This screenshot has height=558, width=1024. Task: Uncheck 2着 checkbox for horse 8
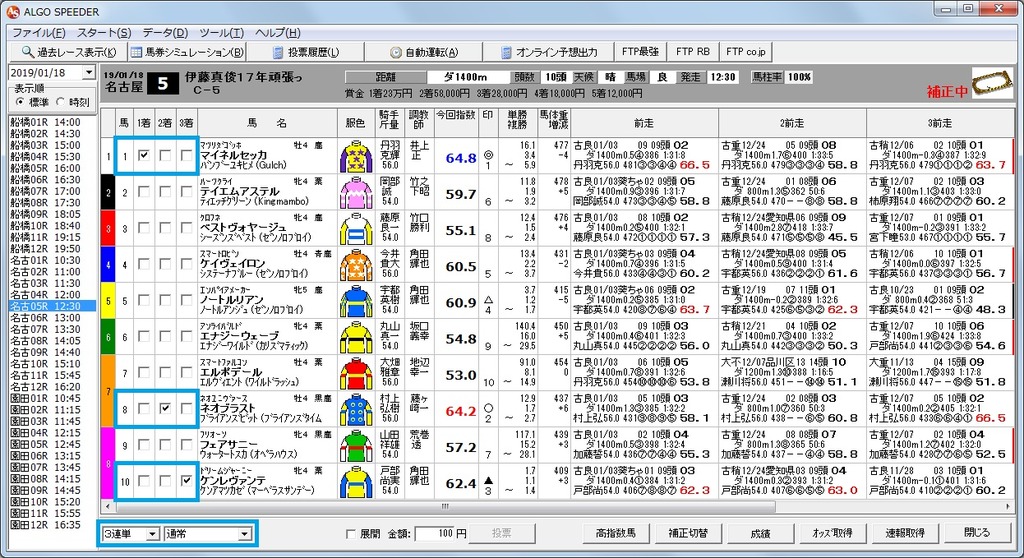[x=165, y=408]
